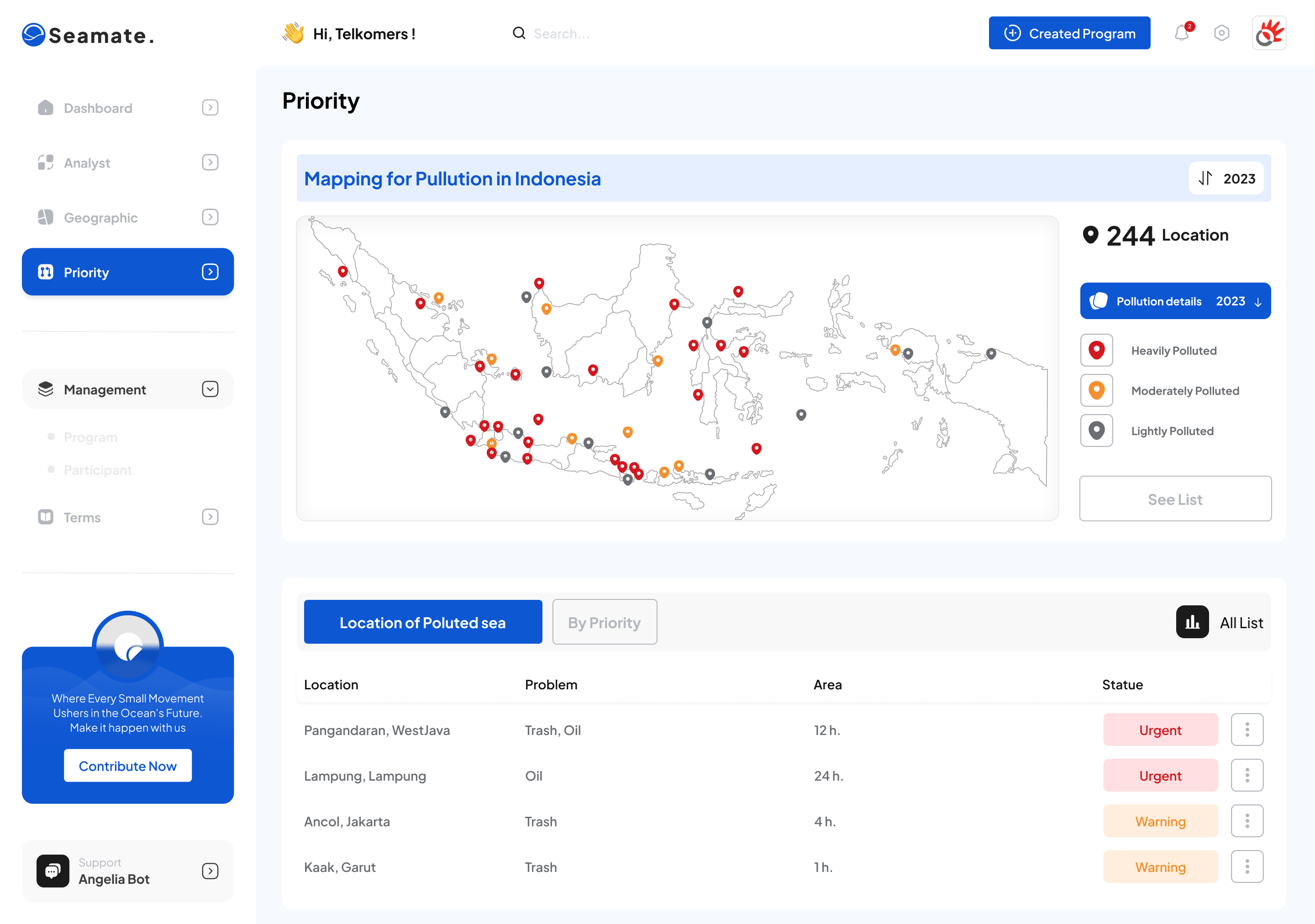The image size is (1315, 924).
Task: Click the Search input field
Action: (561, 34)
